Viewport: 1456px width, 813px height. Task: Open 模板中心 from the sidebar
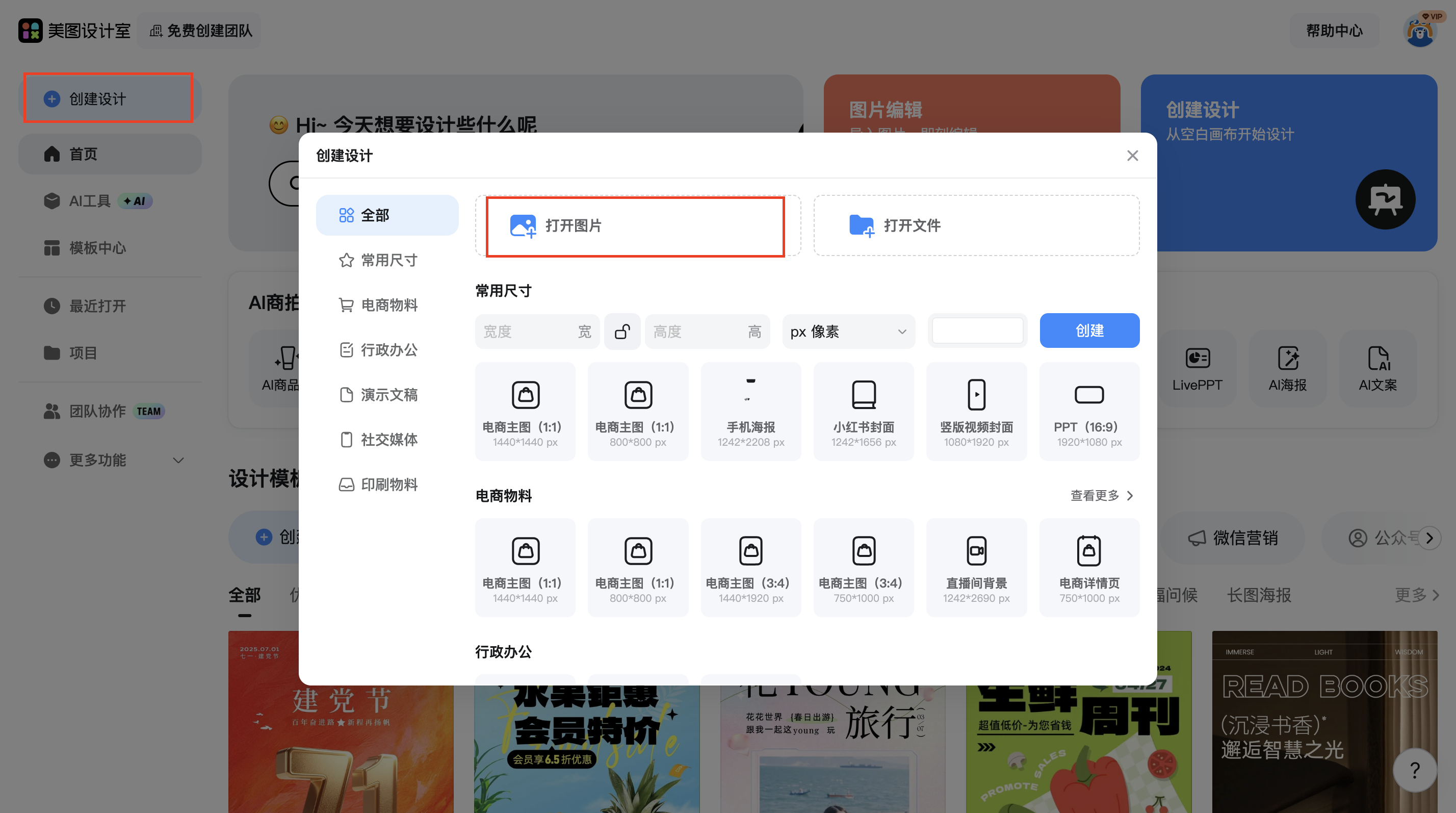pyautogui.click(x=97, y=248)
